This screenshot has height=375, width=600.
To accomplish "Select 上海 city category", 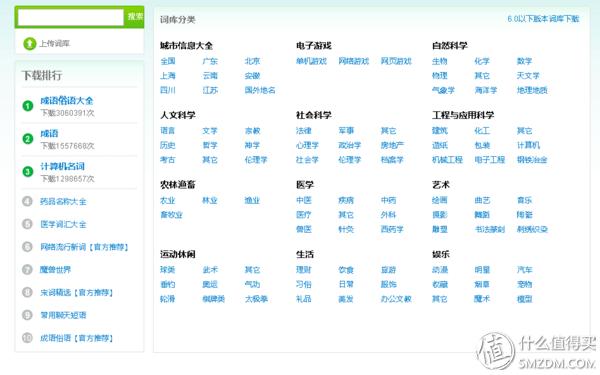I will tap(168, 76).
